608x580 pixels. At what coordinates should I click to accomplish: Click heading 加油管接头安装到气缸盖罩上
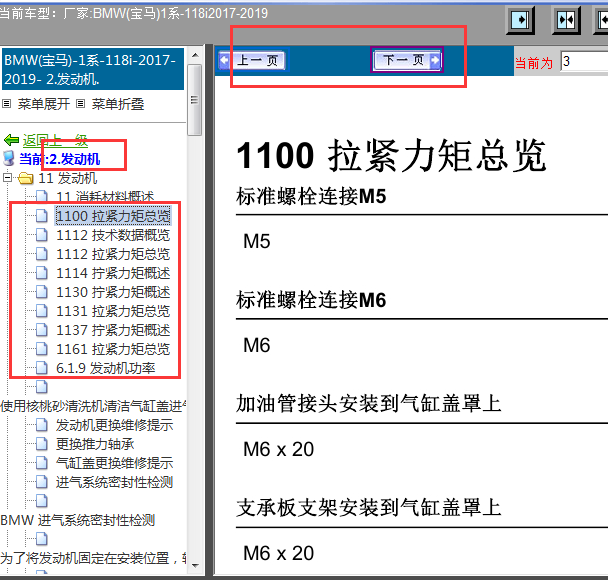369,404
